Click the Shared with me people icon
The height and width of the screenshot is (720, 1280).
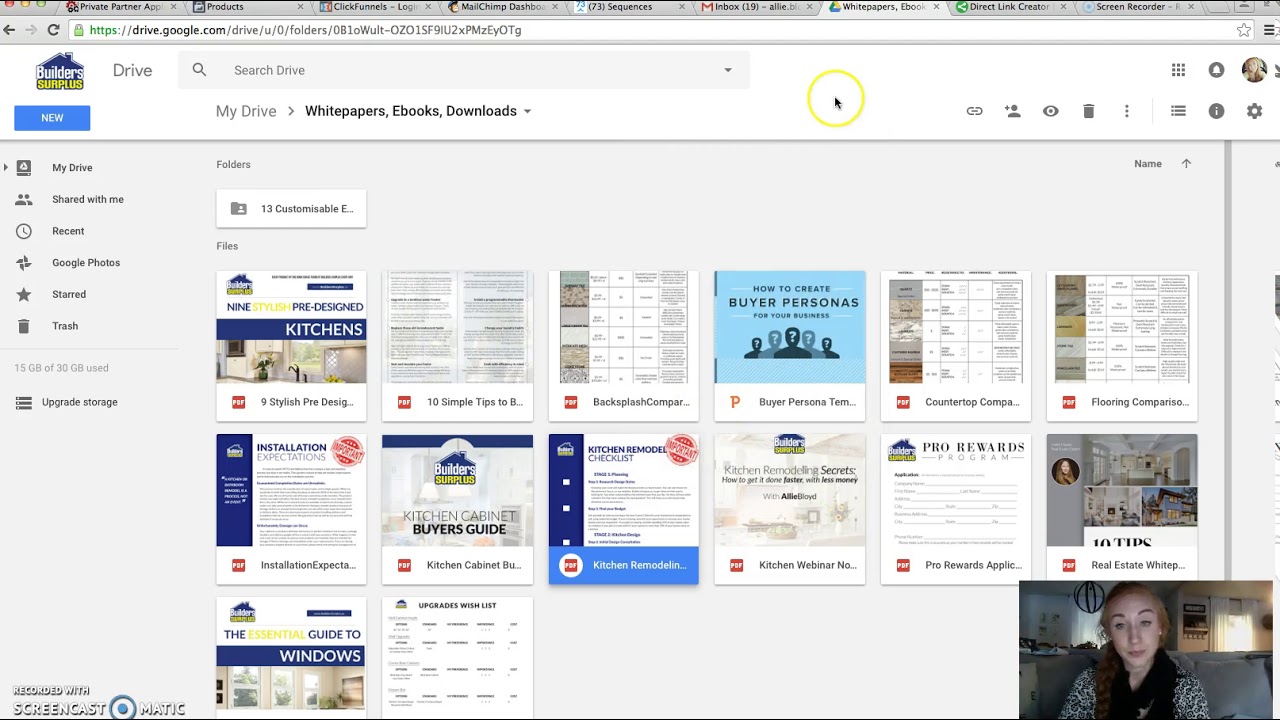tap(24, 199)
